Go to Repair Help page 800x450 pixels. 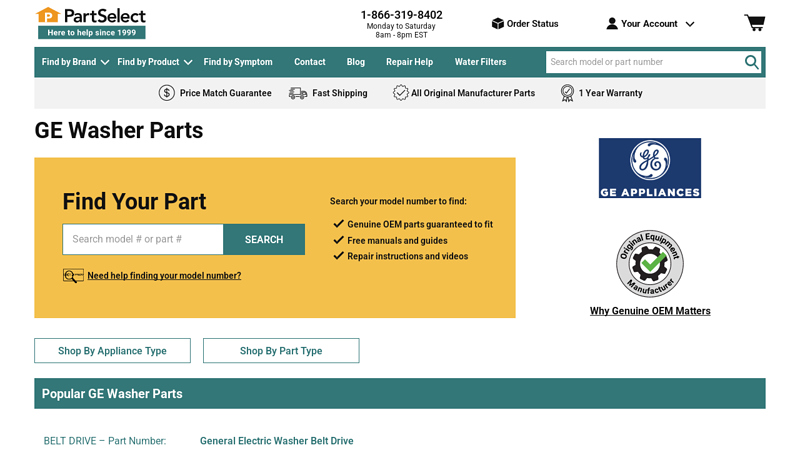coord(409,62)
